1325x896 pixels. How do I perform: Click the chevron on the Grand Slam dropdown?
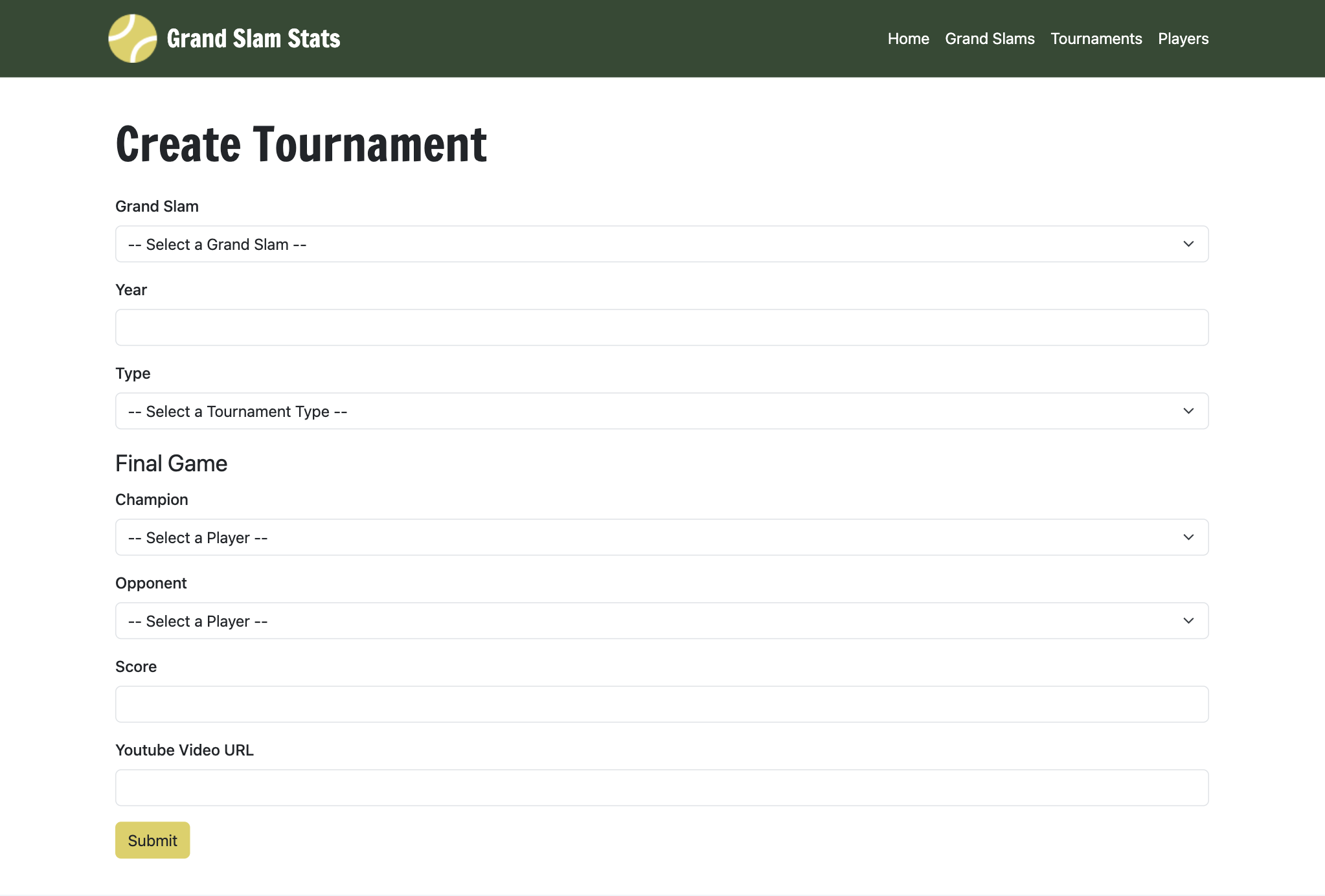pyautogui.click(x=1188, y=244)
